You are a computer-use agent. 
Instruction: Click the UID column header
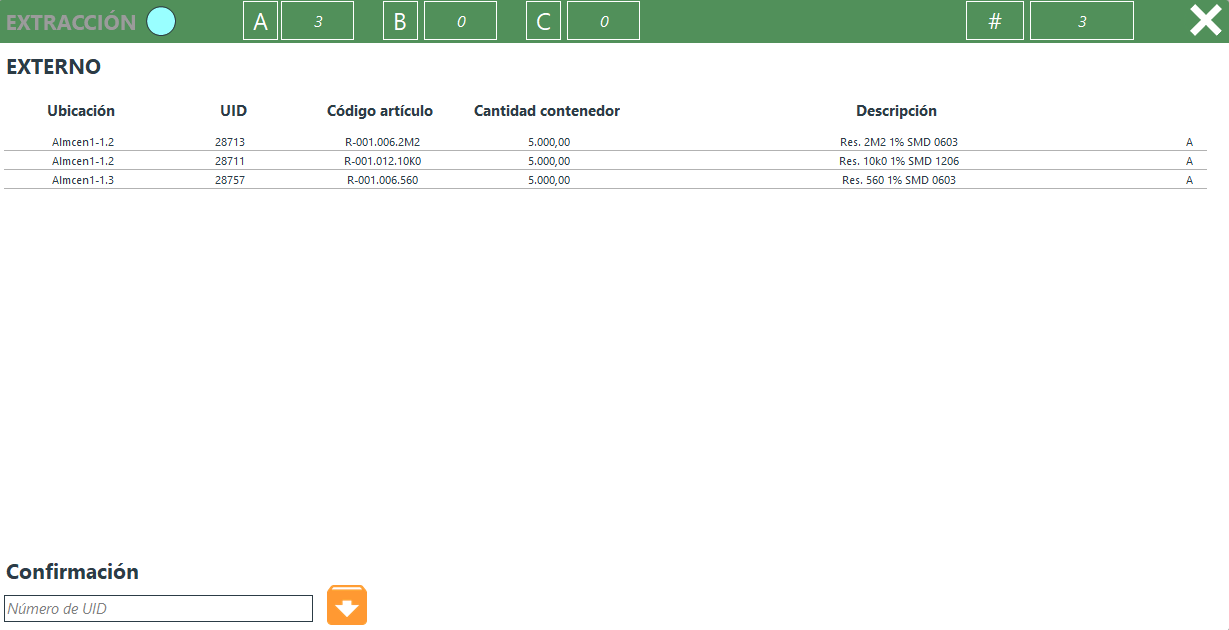[233, 111]
